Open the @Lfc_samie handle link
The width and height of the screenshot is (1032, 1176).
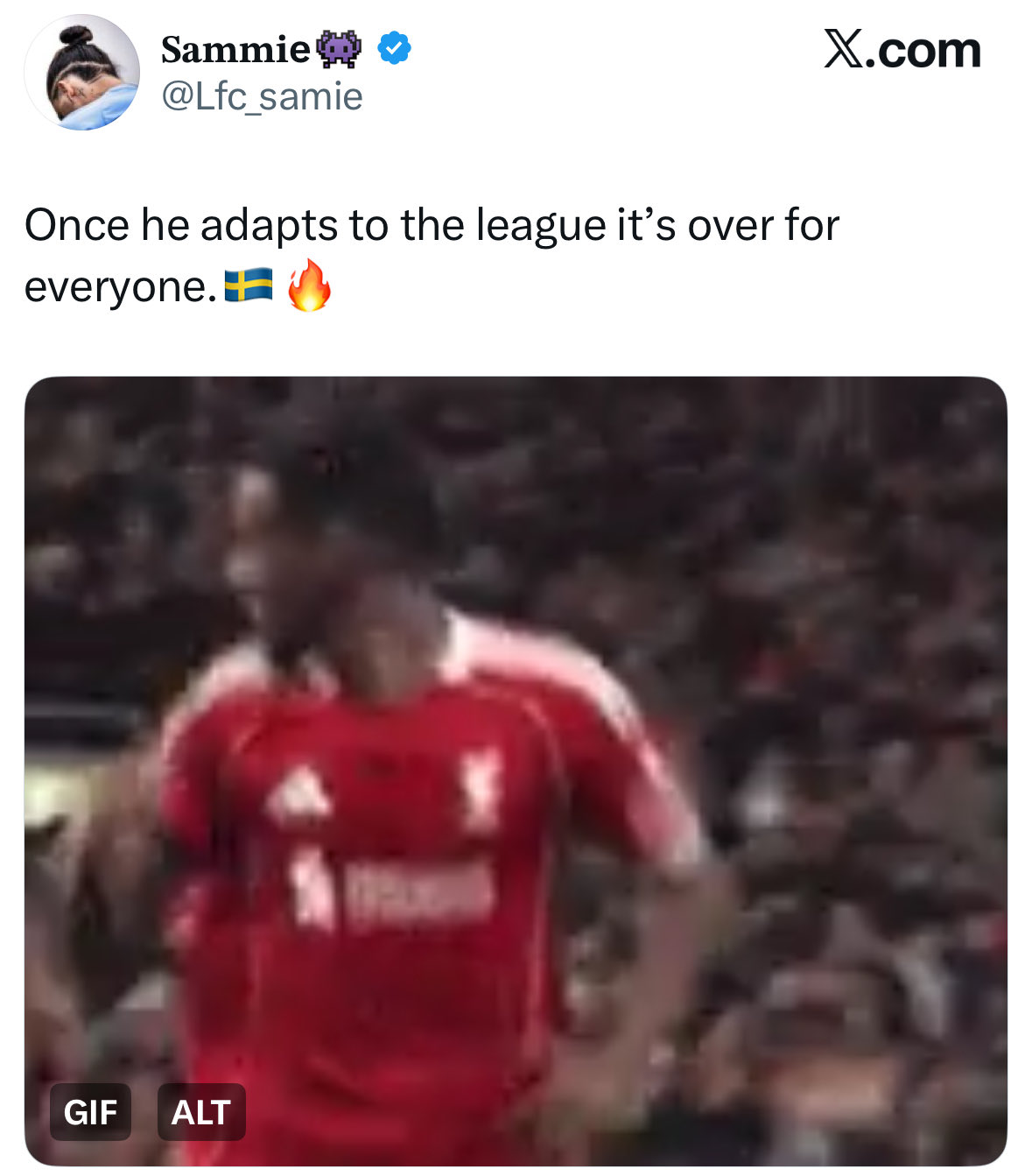point(262,96)
